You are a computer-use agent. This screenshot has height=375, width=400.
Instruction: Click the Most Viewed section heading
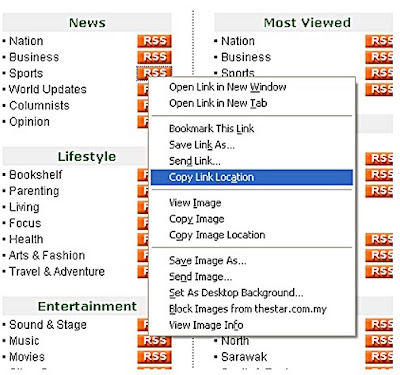[x=307, y=23]
